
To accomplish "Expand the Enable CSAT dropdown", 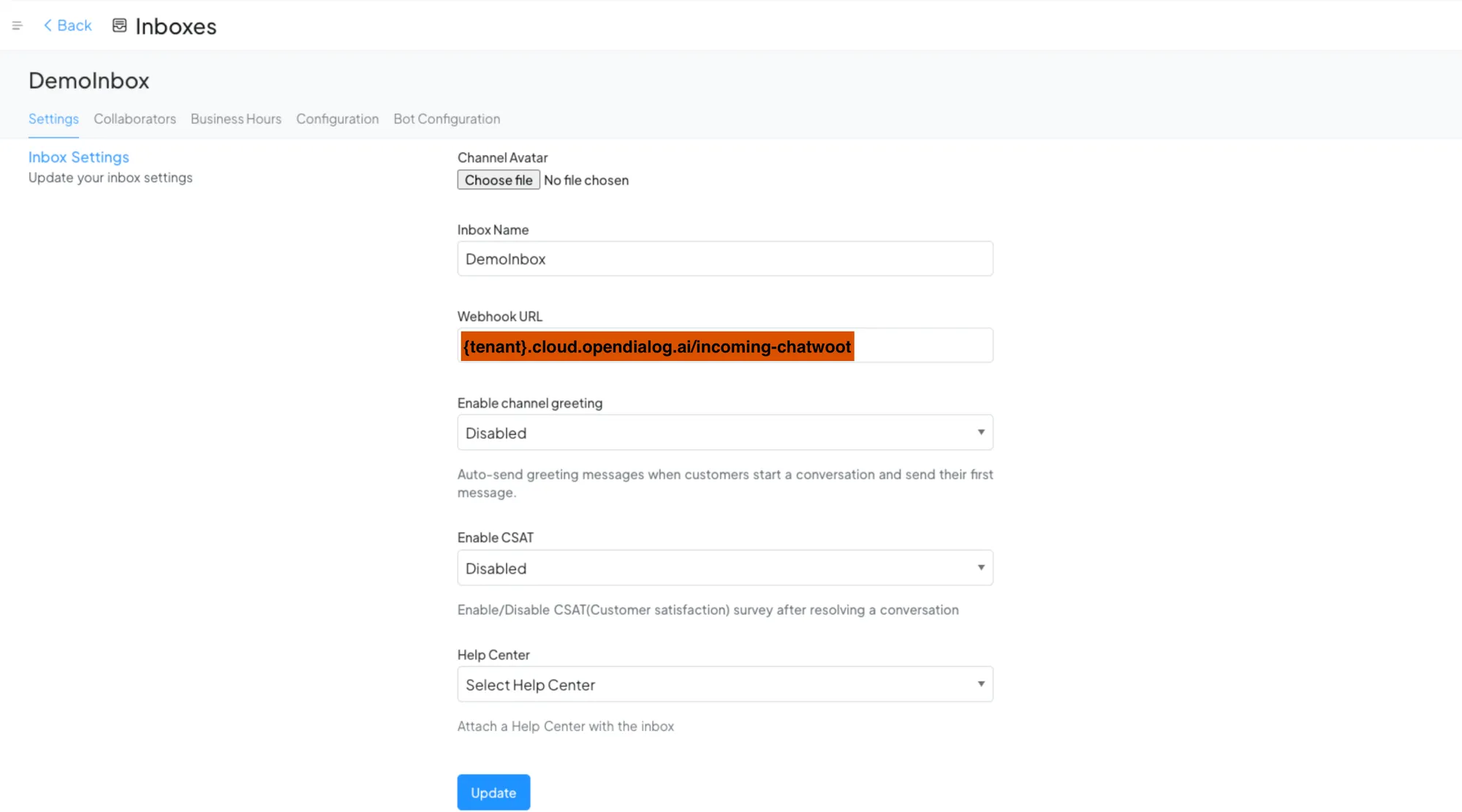I will (725, 568).
